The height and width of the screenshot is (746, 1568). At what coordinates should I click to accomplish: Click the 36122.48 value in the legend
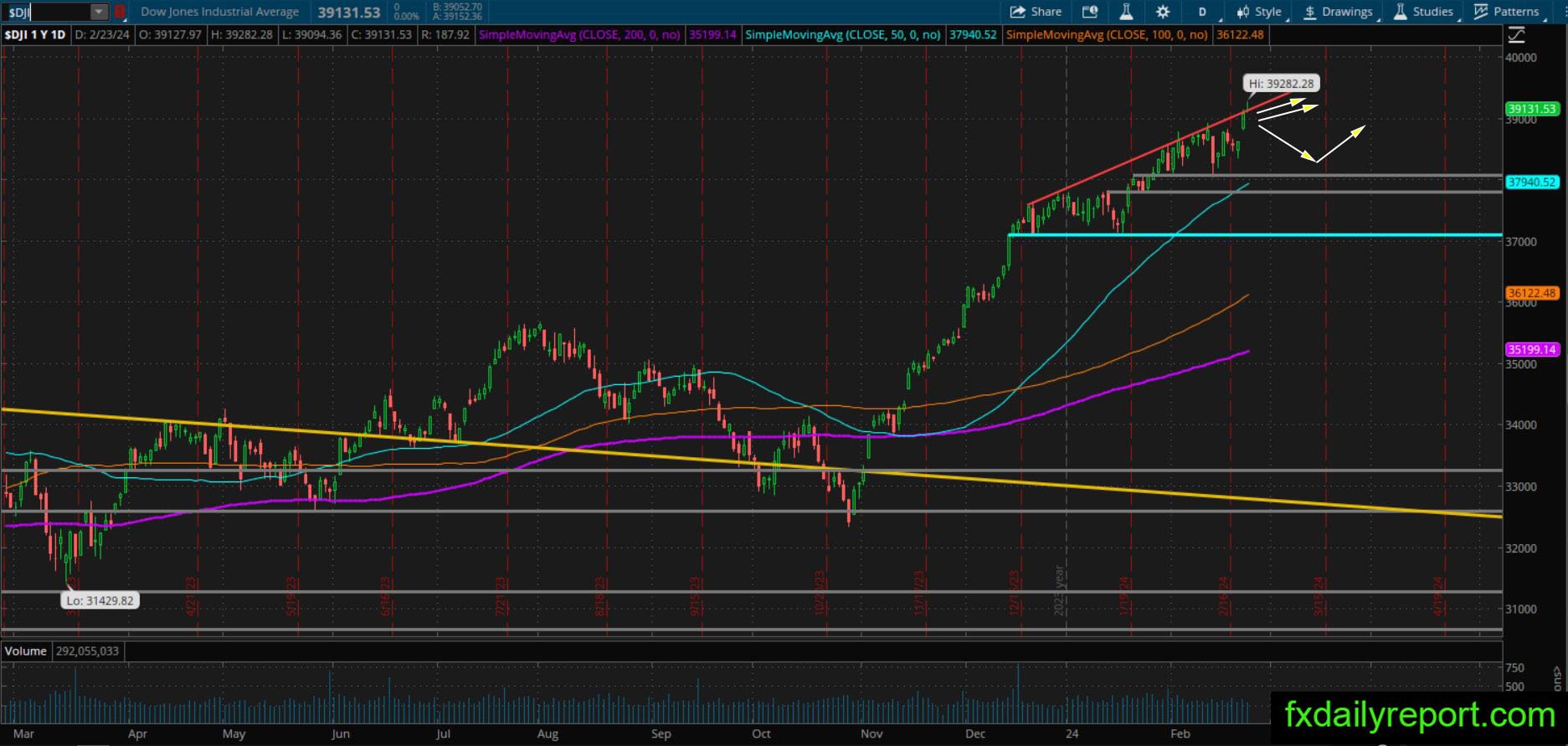coord(1240,35)
